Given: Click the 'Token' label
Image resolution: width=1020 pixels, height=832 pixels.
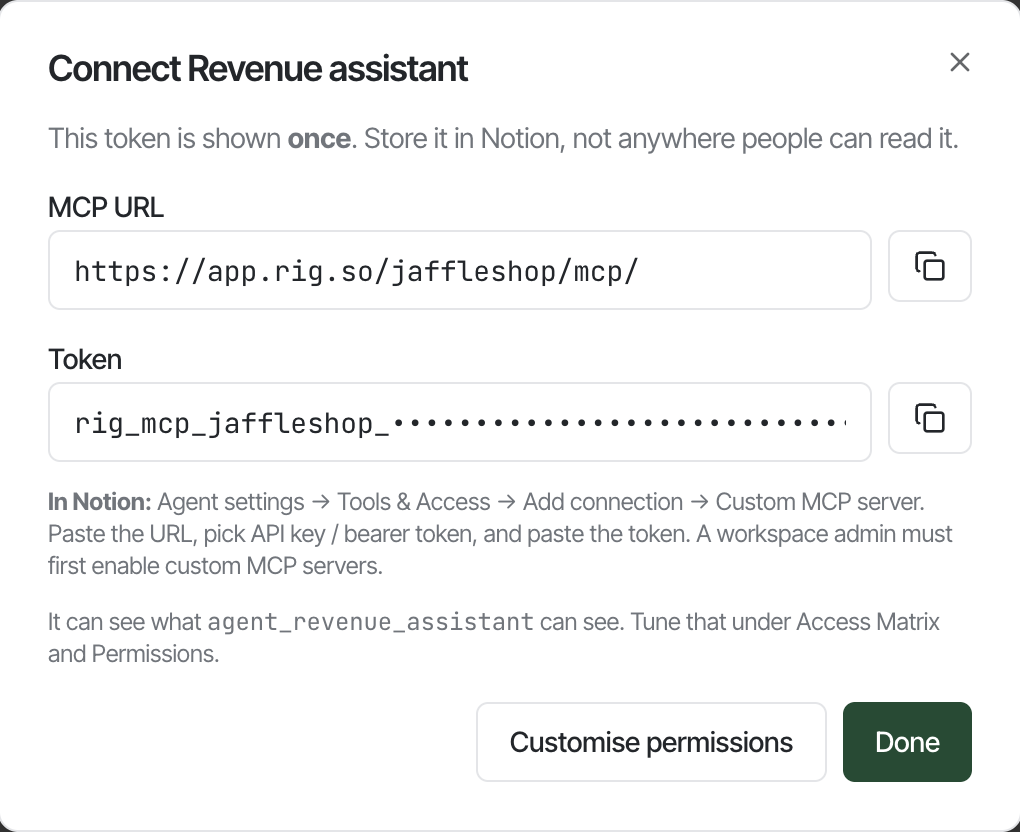Looking at the screenshot, I should [x=85, y=359].
